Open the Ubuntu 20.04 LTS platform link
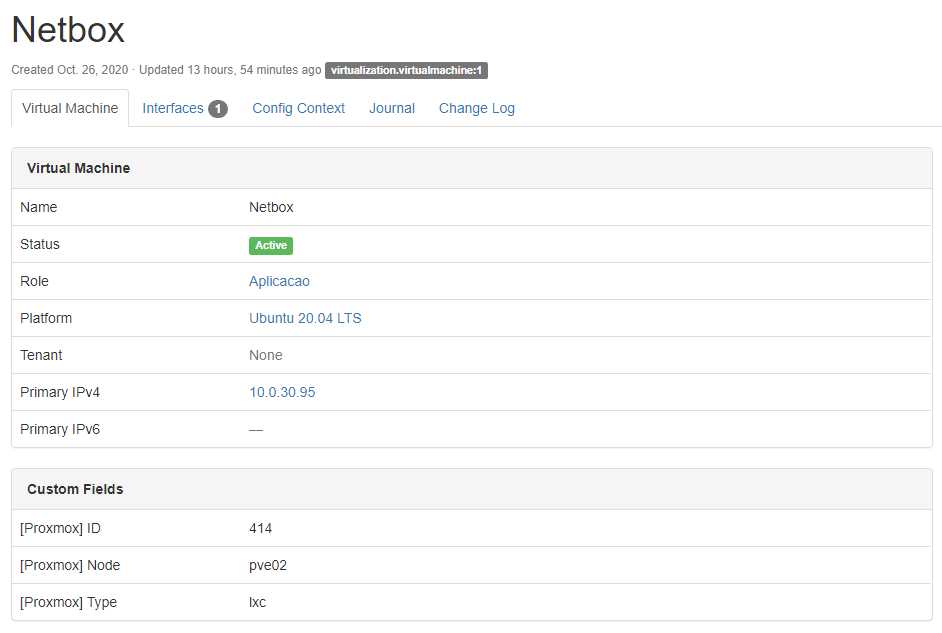942x633 pixels. coord(305,318)
